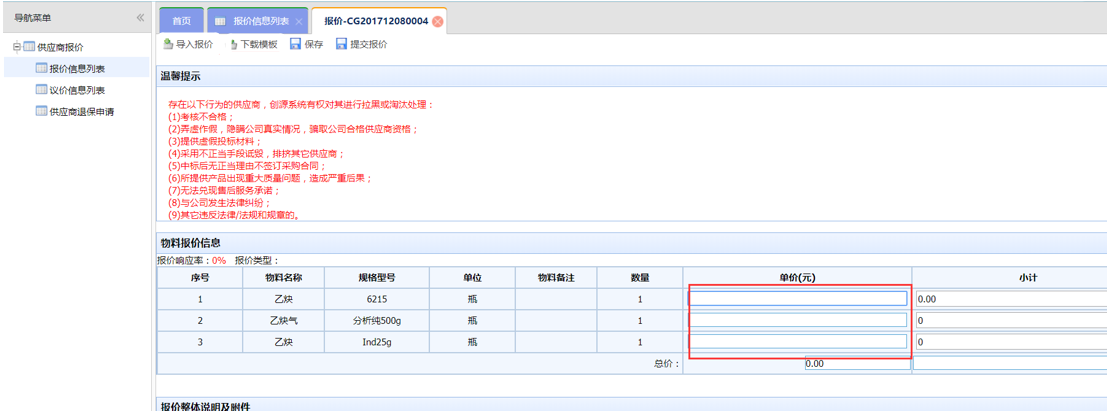Close the 报价-CG201712080004 tab with red X

[x=438, y=21]
